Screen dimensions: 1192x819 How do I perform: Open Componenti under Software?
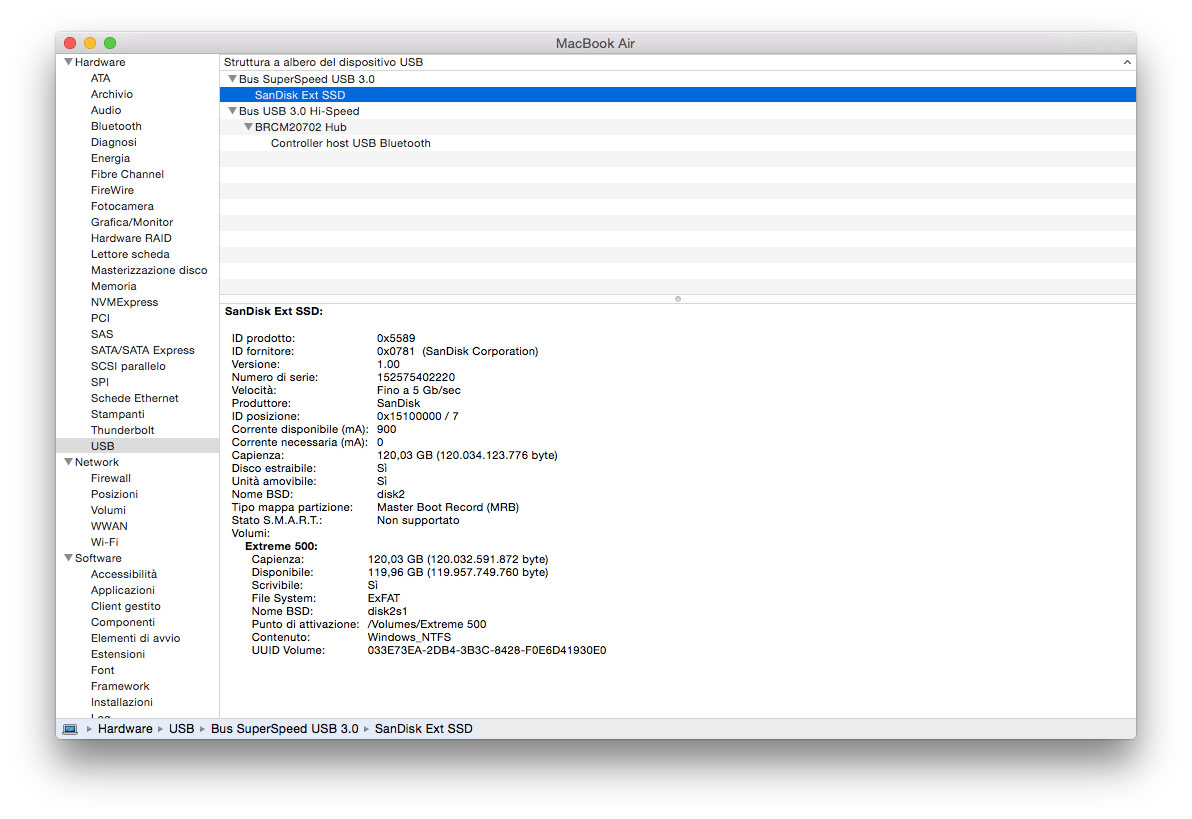[122, 621]
